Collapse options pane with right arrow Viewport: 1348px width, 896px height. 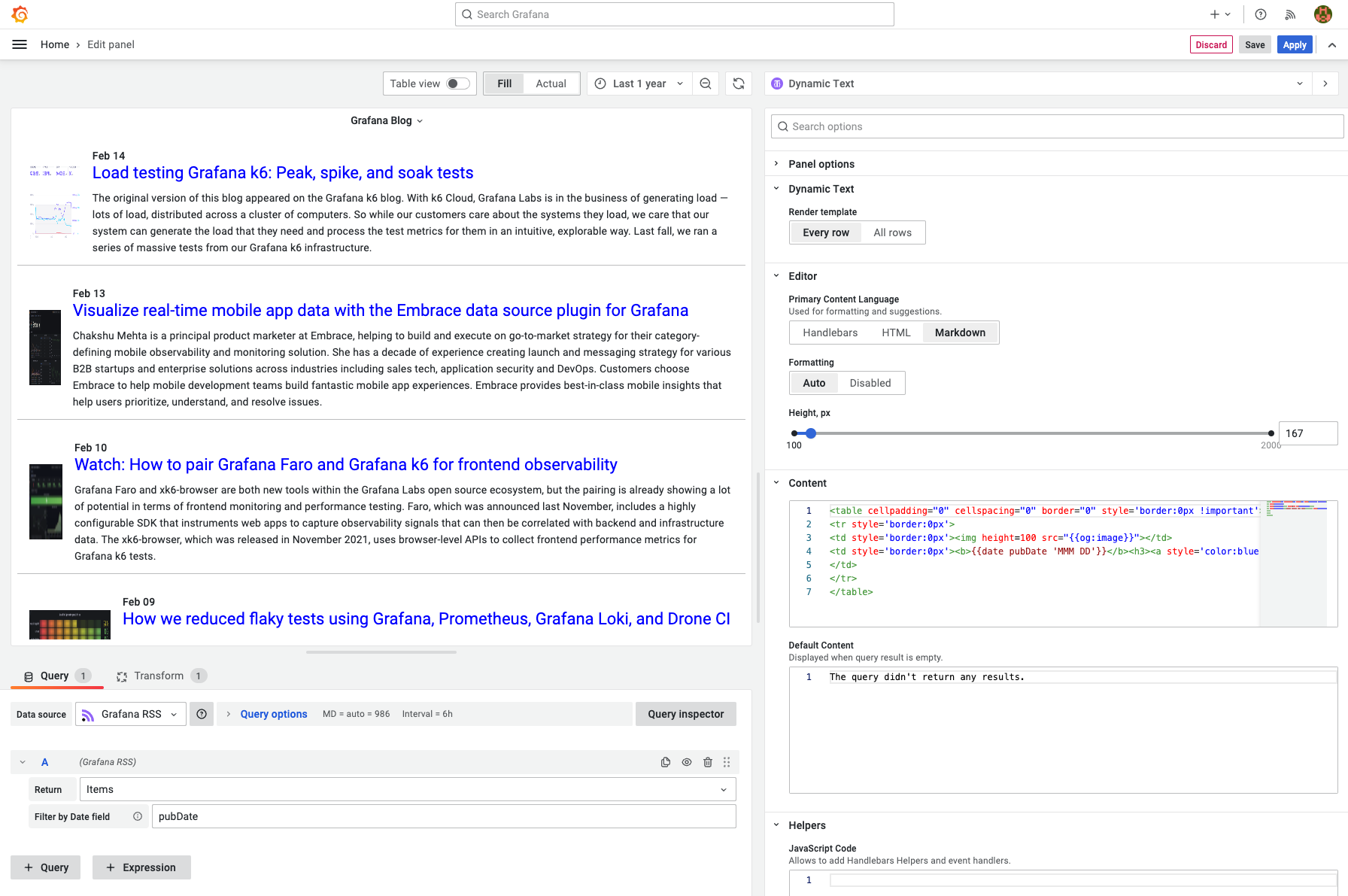tap(1325, 84)
